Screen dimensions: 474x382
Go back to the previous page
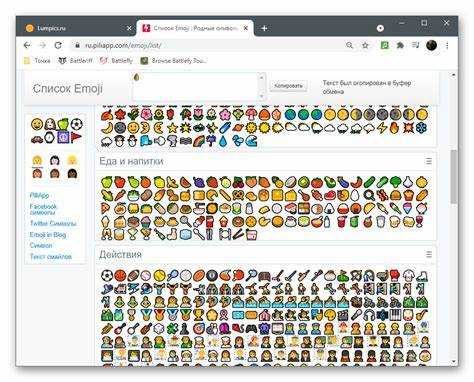(27, 45)
